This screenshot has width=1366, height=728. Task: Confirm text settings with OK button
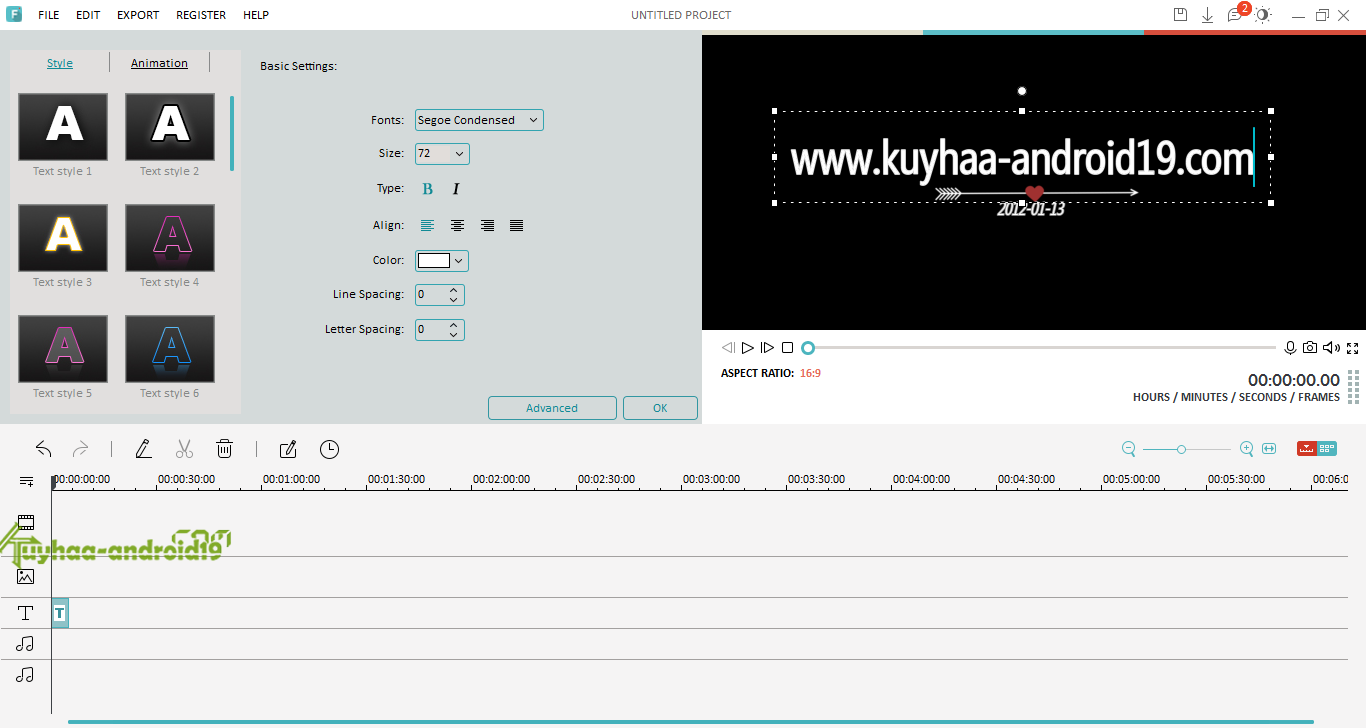pos(660,408)
